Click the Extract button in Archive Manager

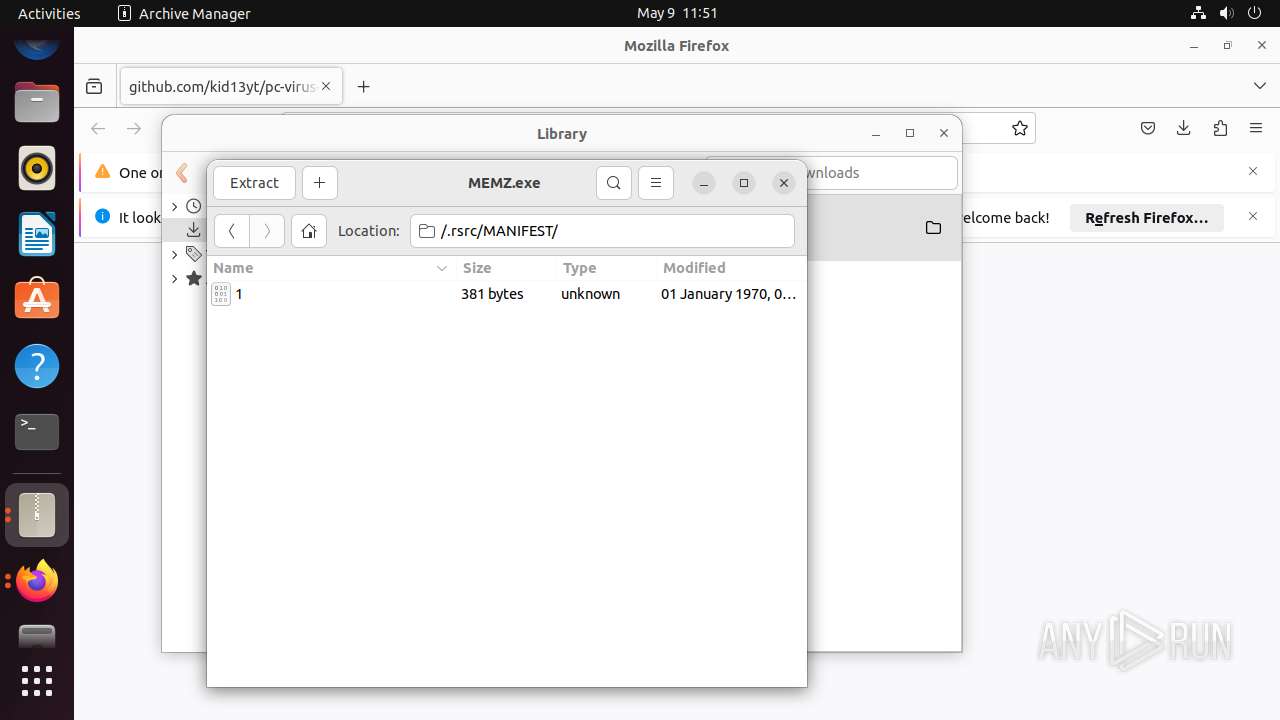(x=254, y=183)
